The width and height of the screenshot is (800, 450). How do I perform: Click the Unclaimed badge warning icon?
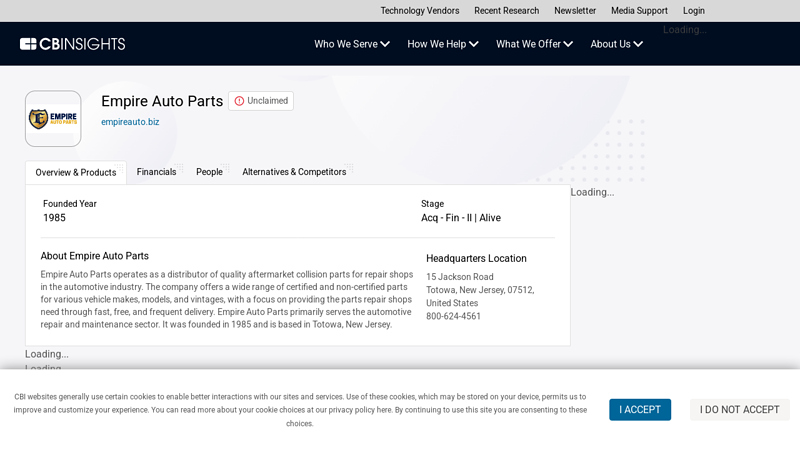pos(239,101)
